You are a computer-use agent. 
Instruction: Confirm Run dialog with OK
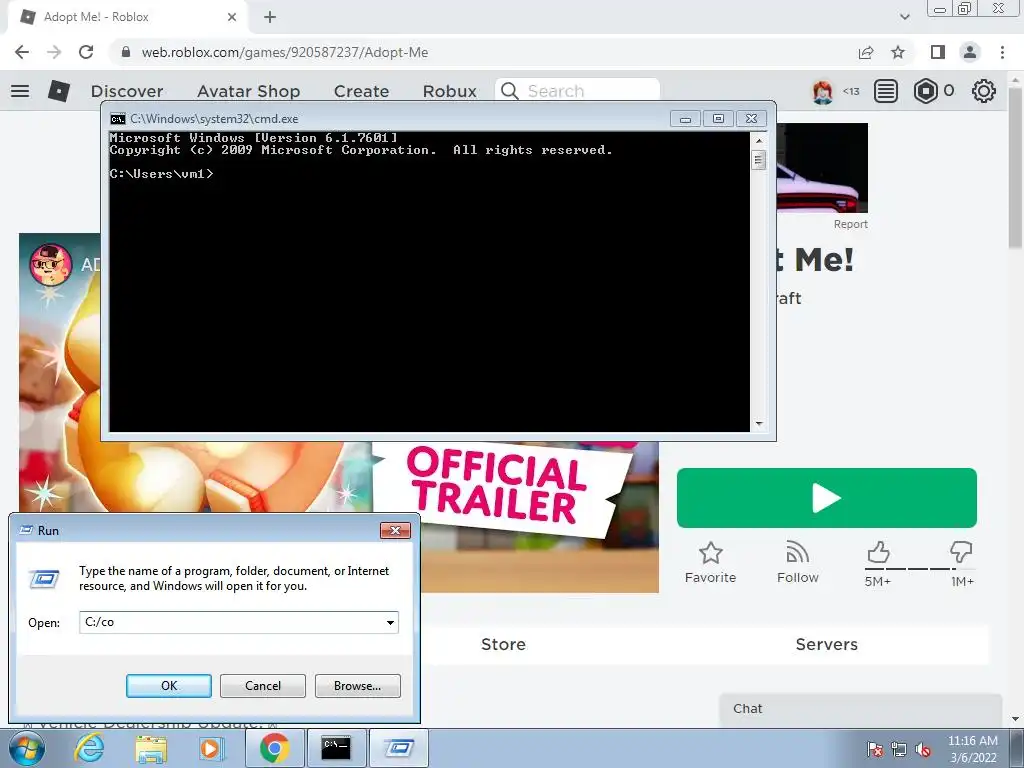pos(168,686)
